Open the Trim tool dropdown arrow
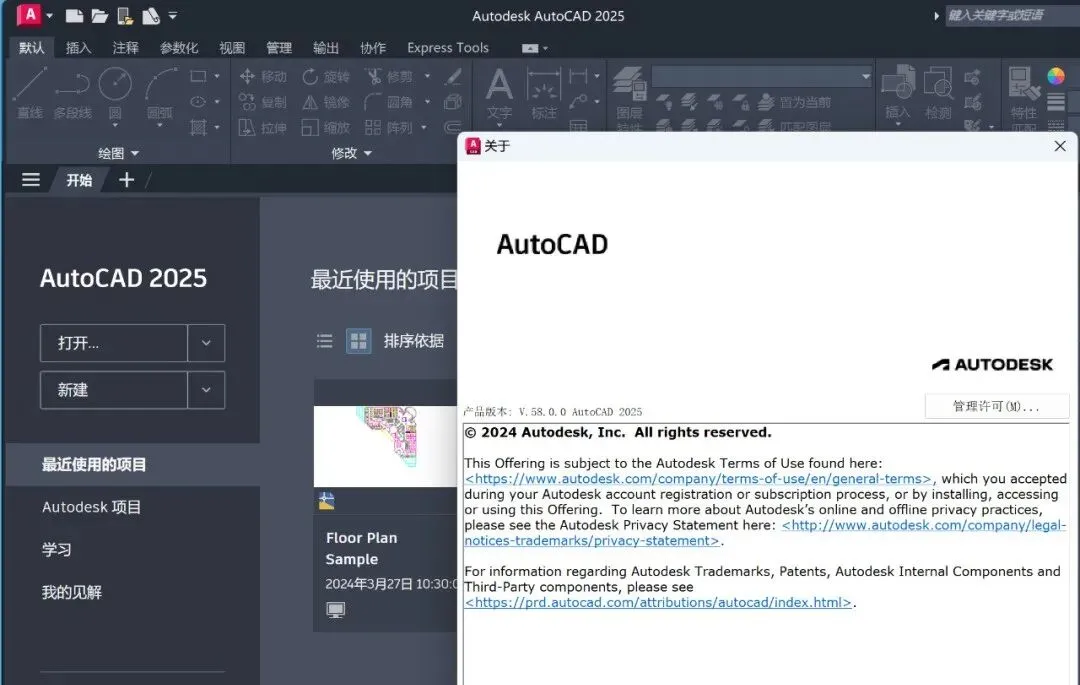 (x=427, y=76)
